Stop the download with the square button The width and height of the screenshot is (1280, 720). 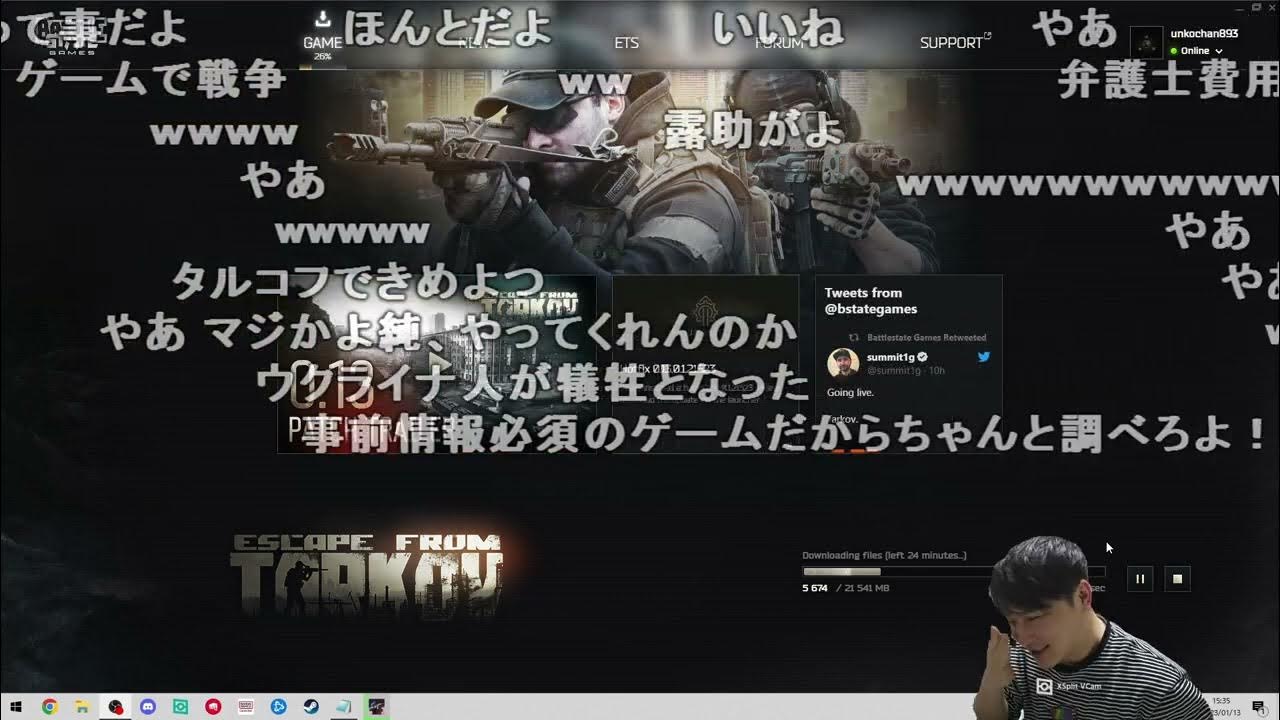pos(1178,579)
